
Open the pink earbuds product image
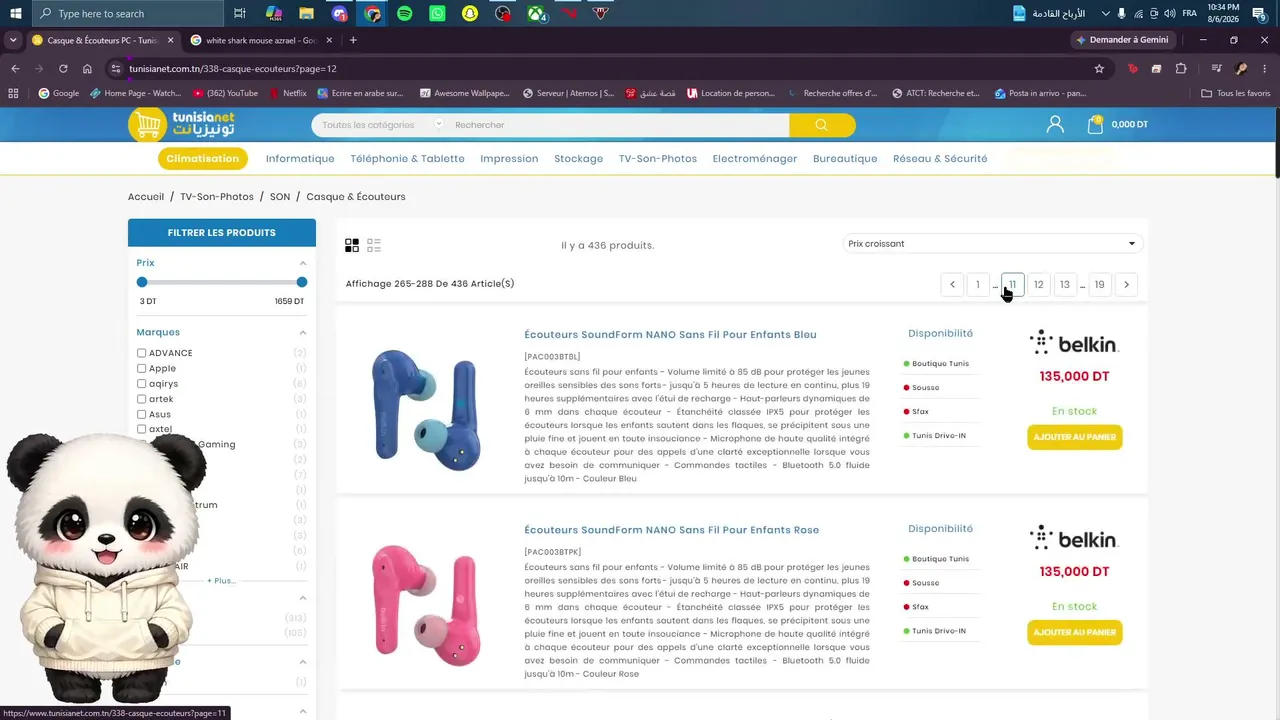coord(426,604)
